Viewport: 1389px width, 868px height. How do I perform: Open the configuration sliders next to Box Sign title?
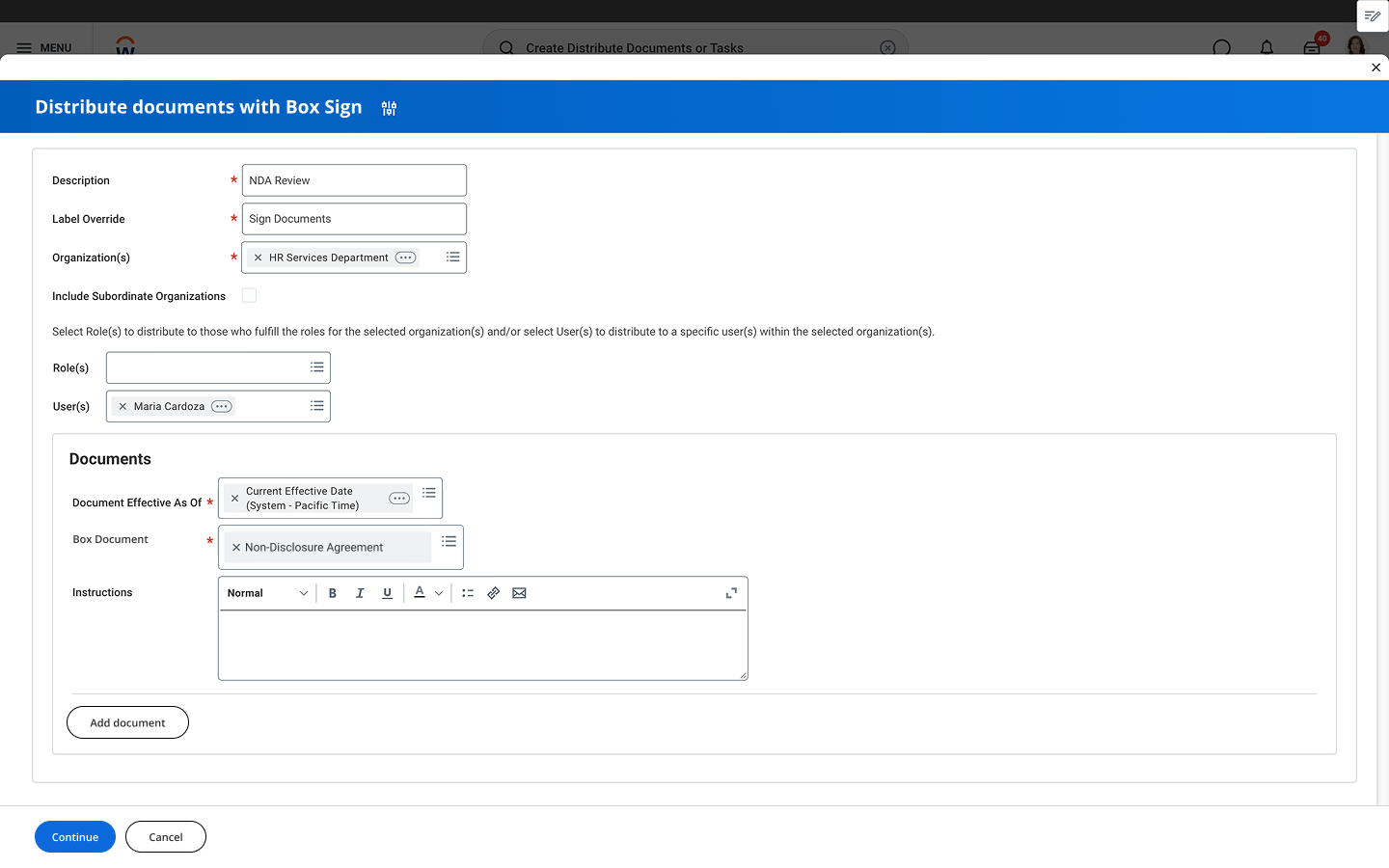pyautogui.click(x=389, y=108)
